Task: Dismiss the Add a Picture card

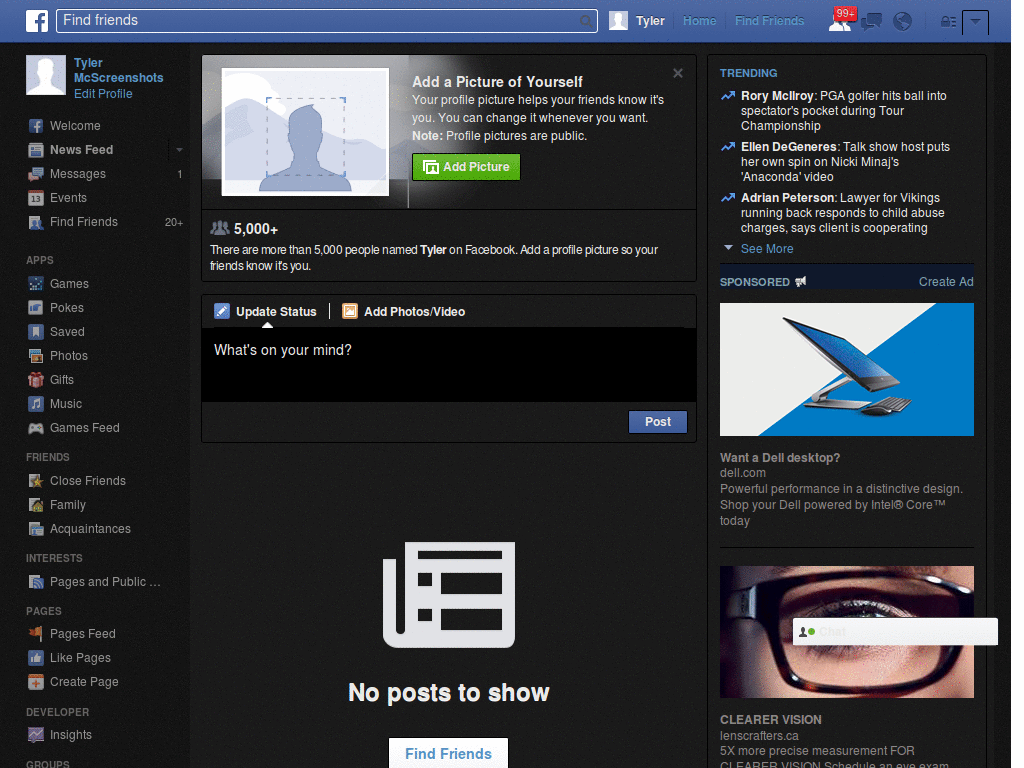Action: point(678,73)
